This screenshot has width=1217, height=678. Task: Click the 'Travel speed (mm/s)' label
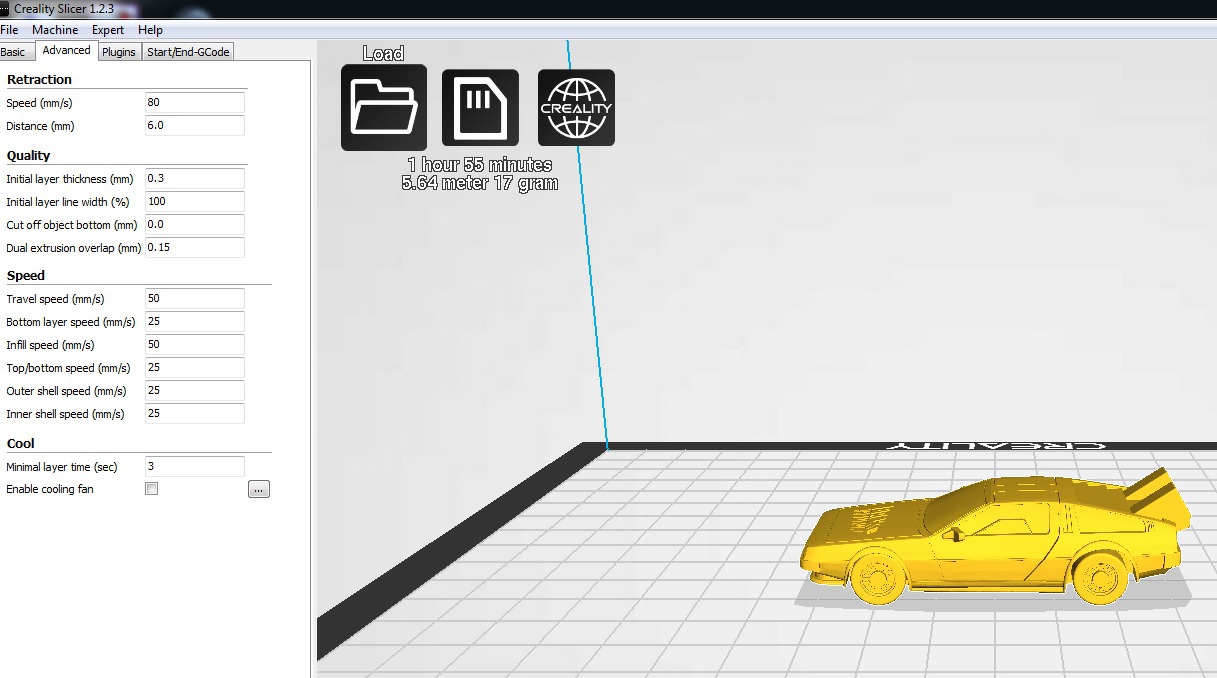[55, 299]
